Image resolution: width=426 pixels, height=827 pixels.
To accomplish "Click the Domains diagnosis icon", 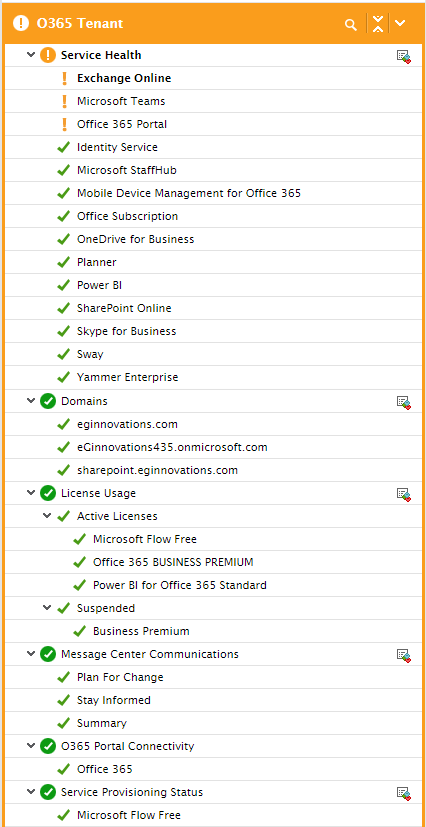I will tap(404, 402).
